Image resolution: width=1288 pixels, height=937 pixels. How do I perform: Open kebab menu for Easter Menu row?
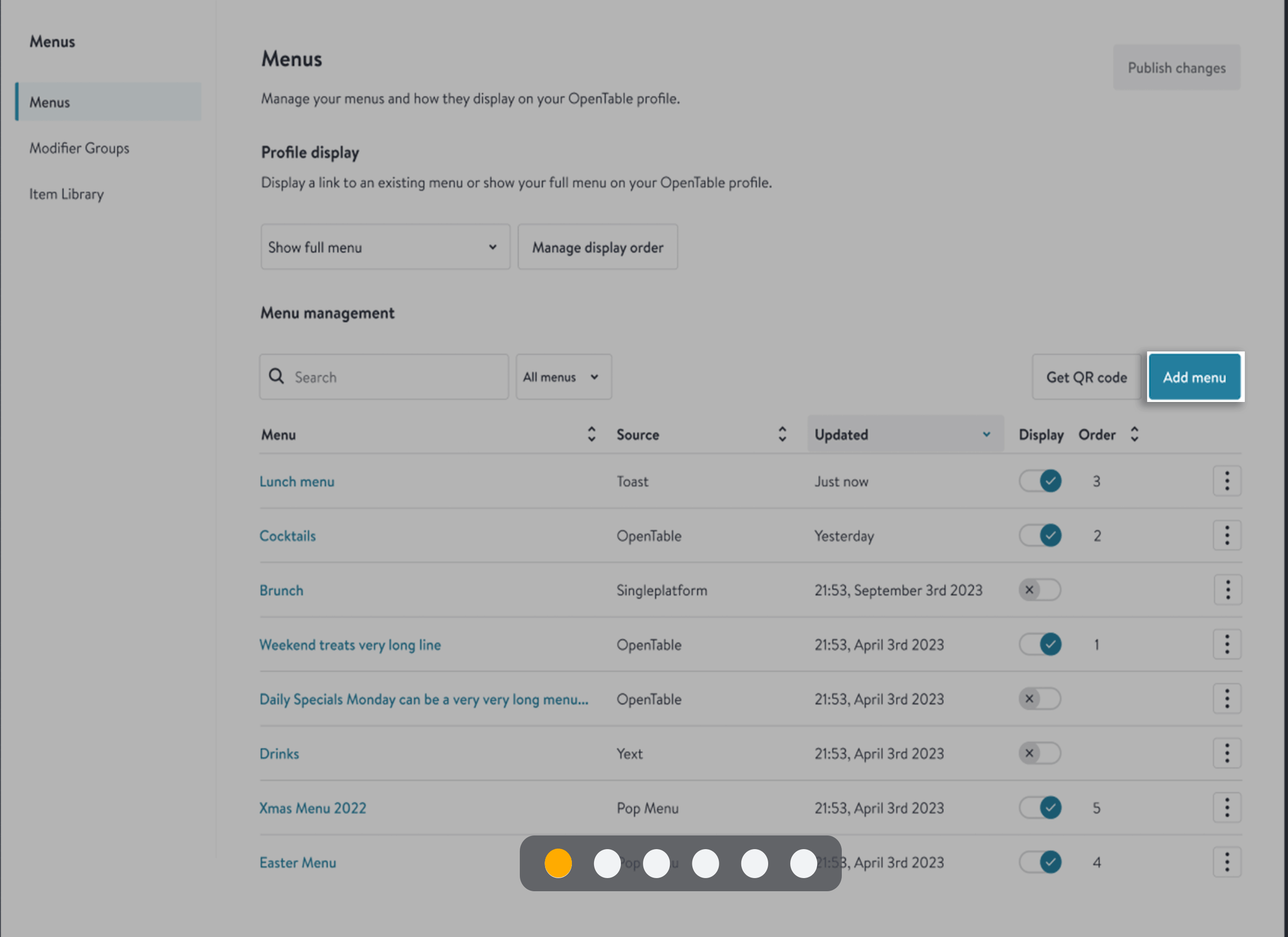[x=1226, y=863]
